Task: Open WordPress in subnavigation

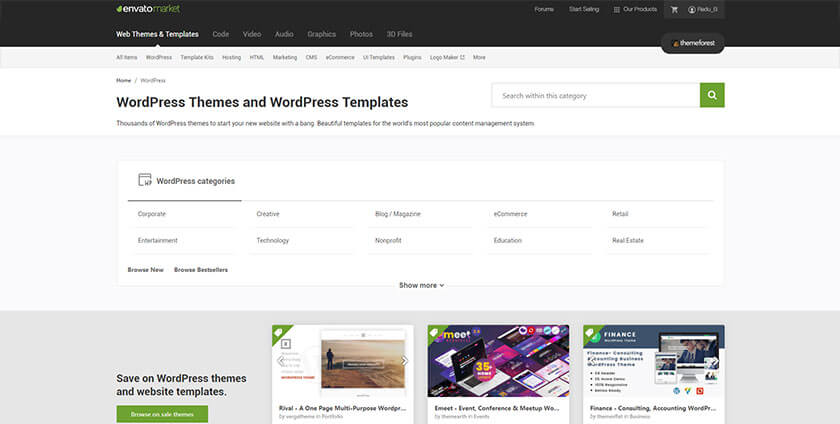Action: [x=159, y=57]
